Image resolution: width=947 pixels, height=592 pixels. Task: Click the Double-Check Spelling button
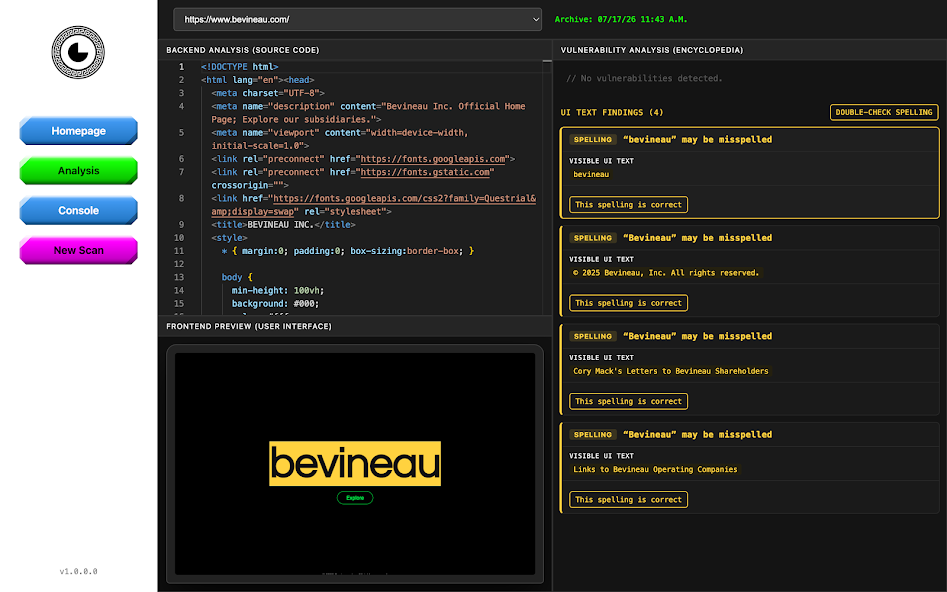point(884,112)
